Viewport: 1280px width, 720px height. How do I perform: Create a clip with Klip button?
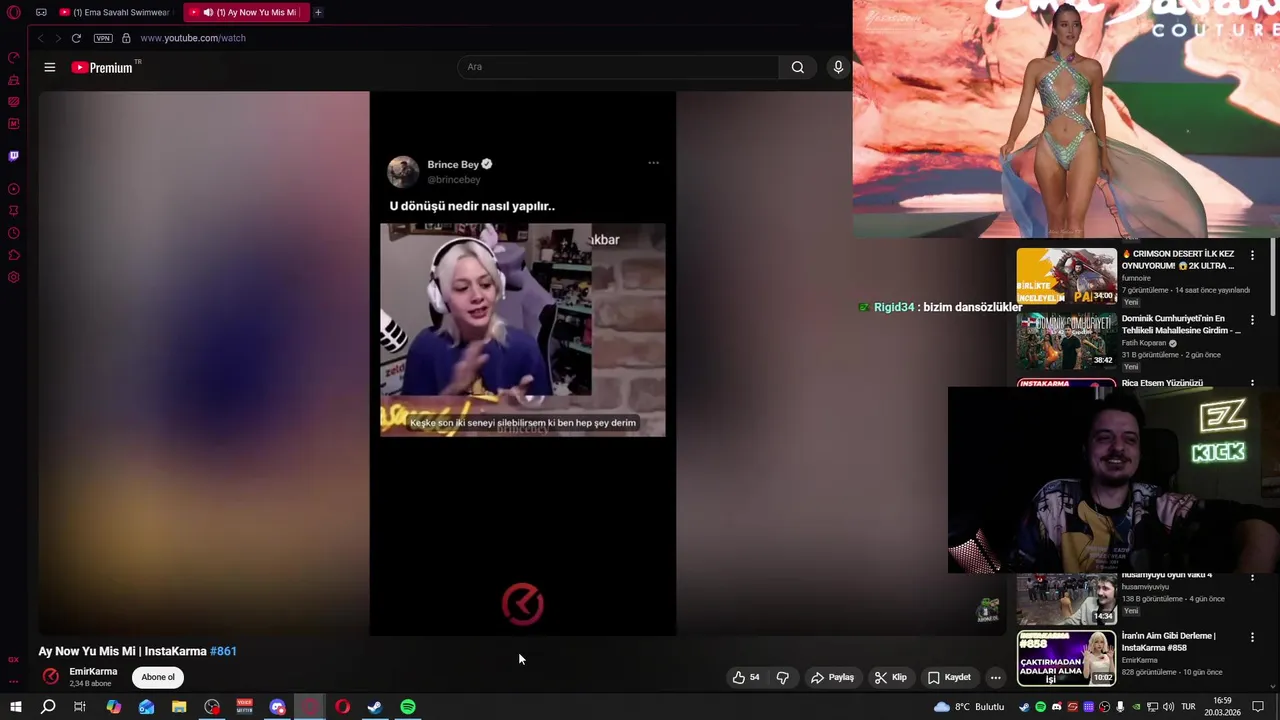(890, 677)
